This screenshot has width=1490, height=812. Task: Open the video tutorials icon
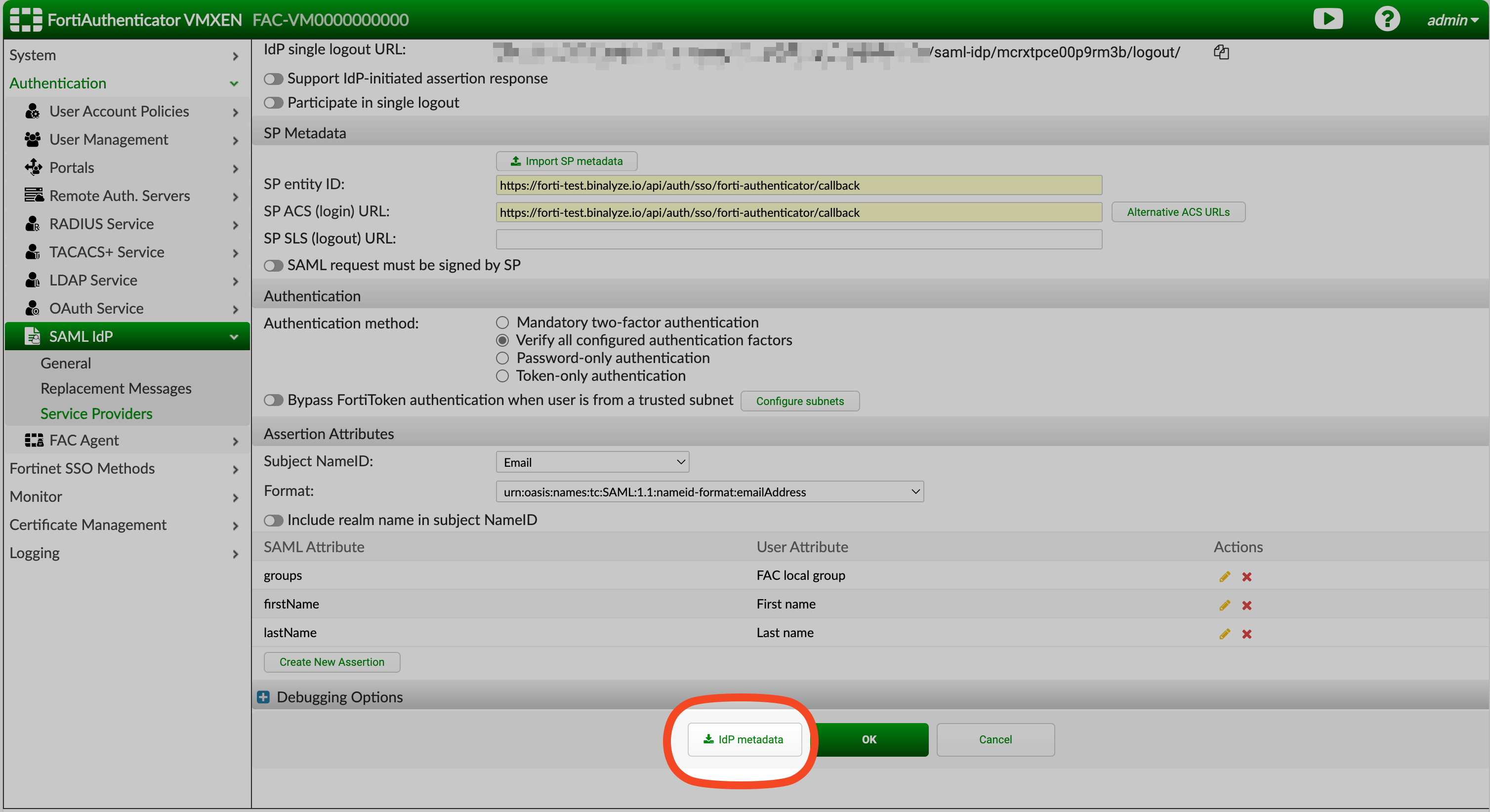click(1328, 18)
